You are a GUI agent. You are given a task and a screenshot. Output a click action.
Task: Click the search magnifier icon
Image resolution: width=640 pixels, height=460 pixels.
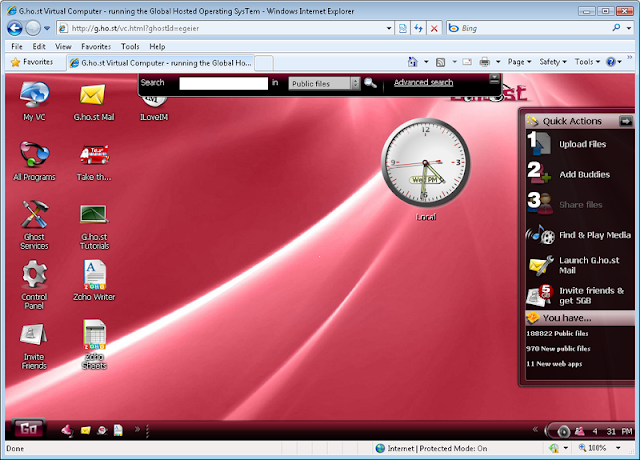[370, 83]
